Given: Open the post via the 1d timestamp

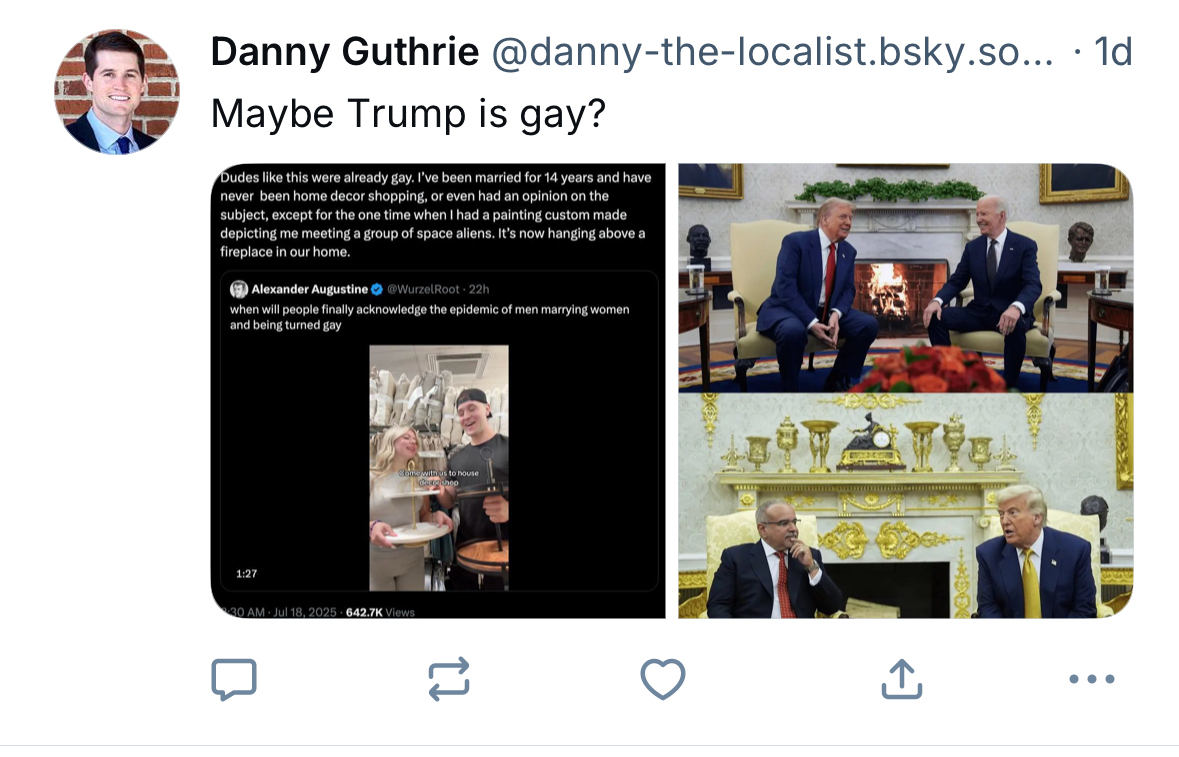Looking at the screenshot, I should click(1113, 53).
